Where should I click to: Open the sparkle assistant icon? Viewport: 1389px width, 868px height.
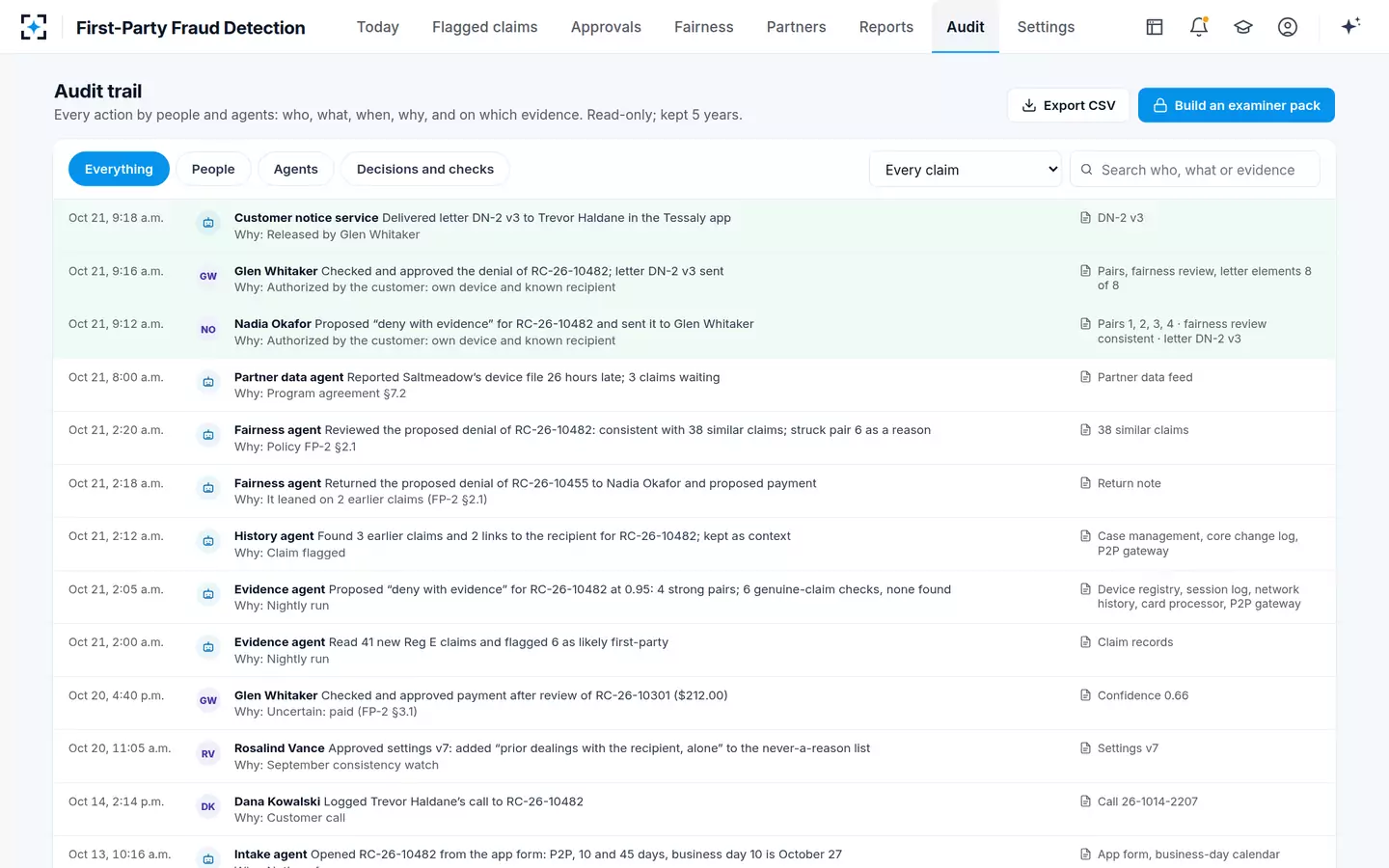click(x=1350, y=26)
